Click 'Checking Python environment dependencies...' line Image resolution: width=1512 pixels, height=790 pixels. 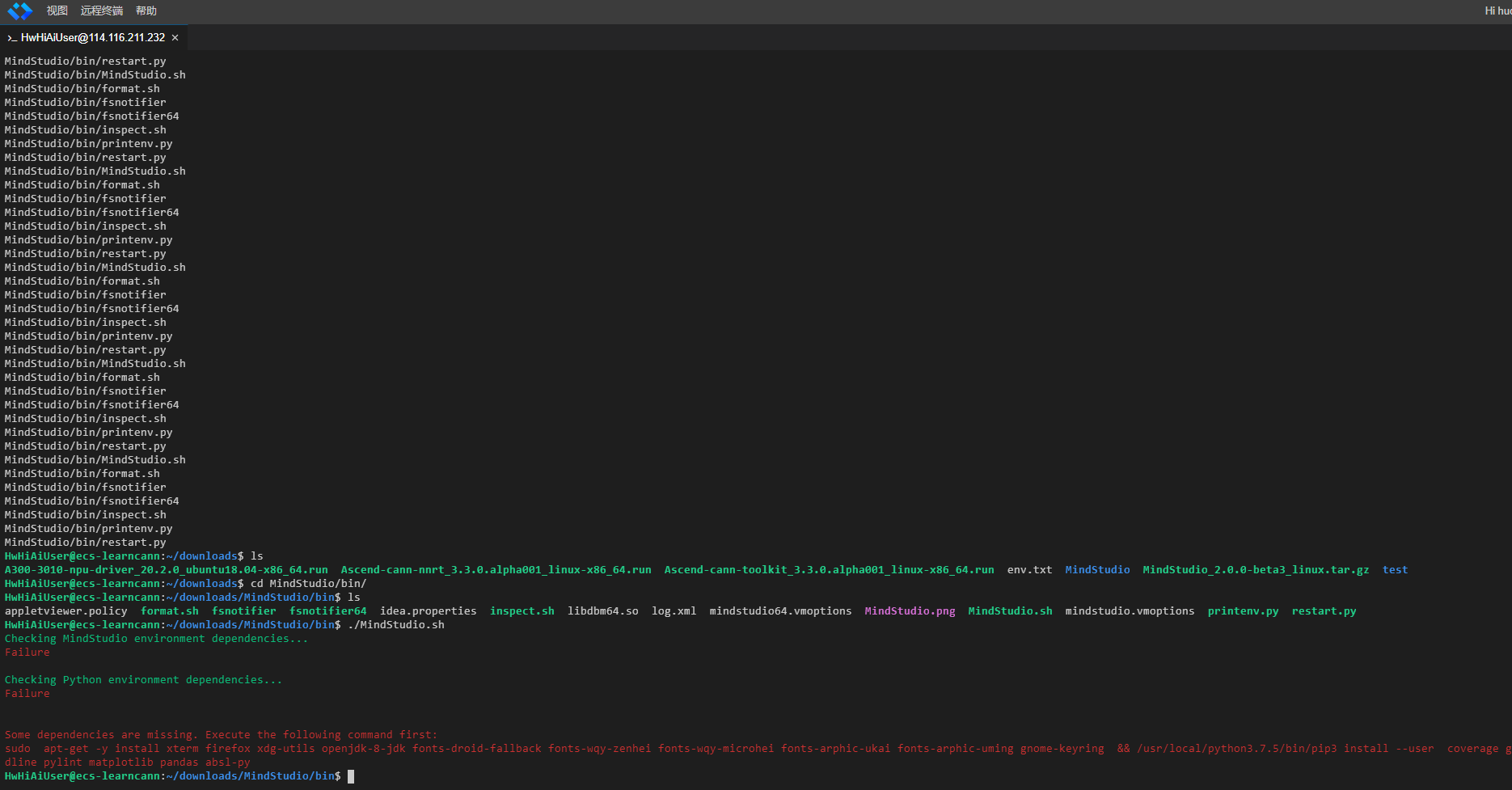[143, 680]
